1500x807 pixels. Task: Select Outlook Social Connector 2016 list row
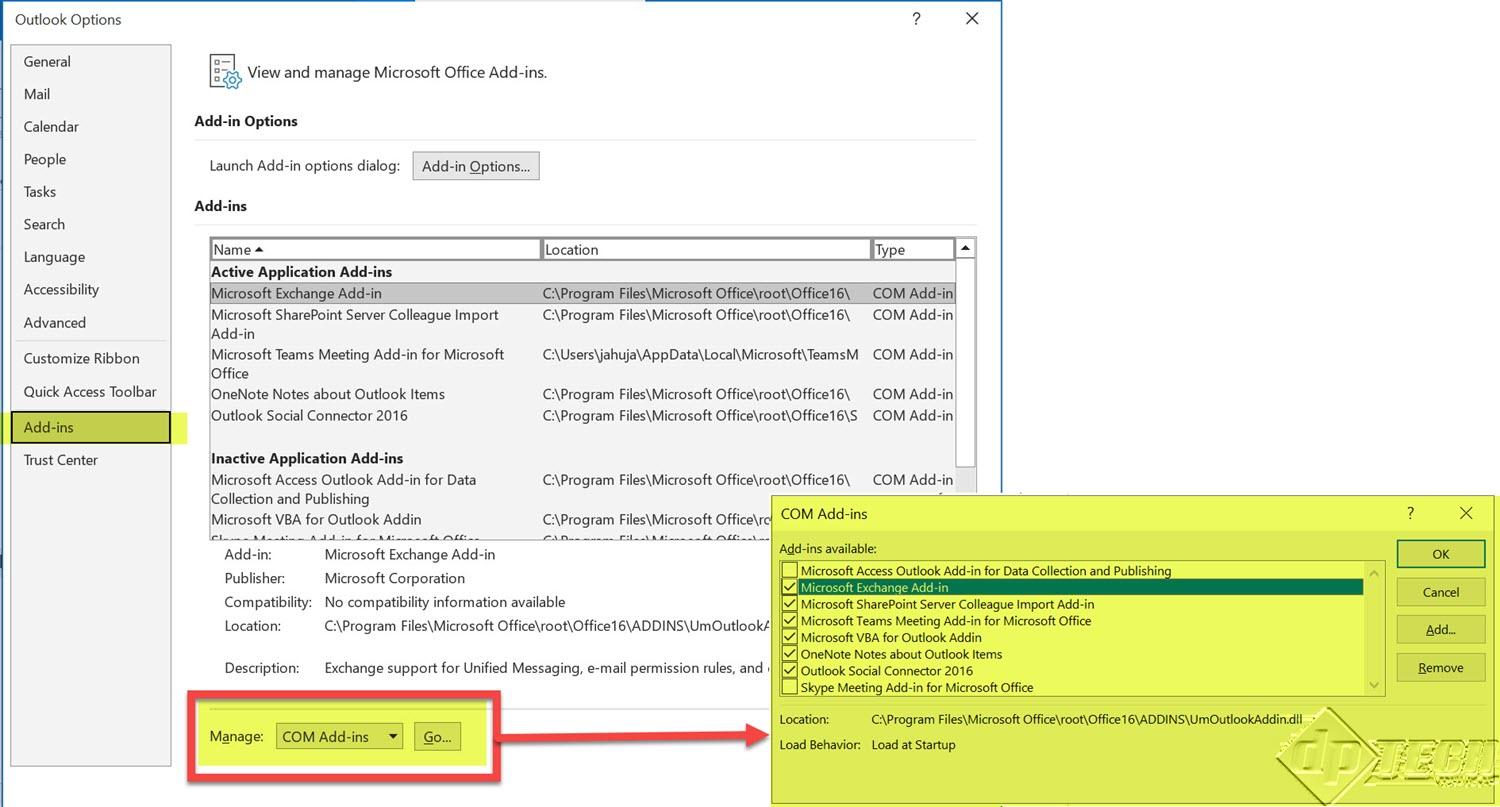[582, 416]
